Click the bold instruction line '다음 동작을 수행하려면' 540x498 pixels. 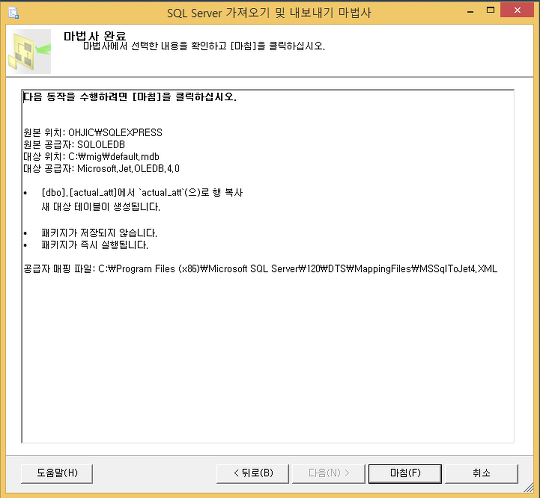[x=130, y=97]
